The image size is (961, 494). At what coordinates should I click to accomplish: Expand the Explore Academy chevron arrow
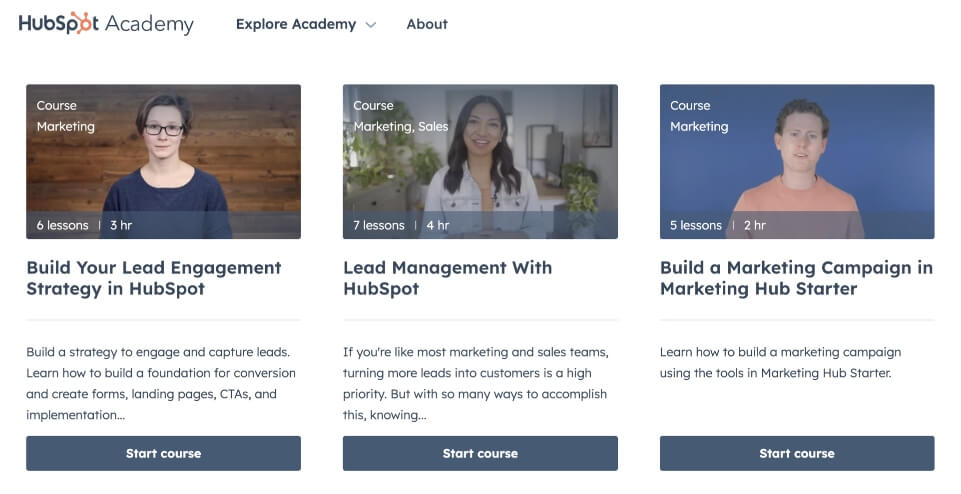pyautogui.click(x=371, y=25)
